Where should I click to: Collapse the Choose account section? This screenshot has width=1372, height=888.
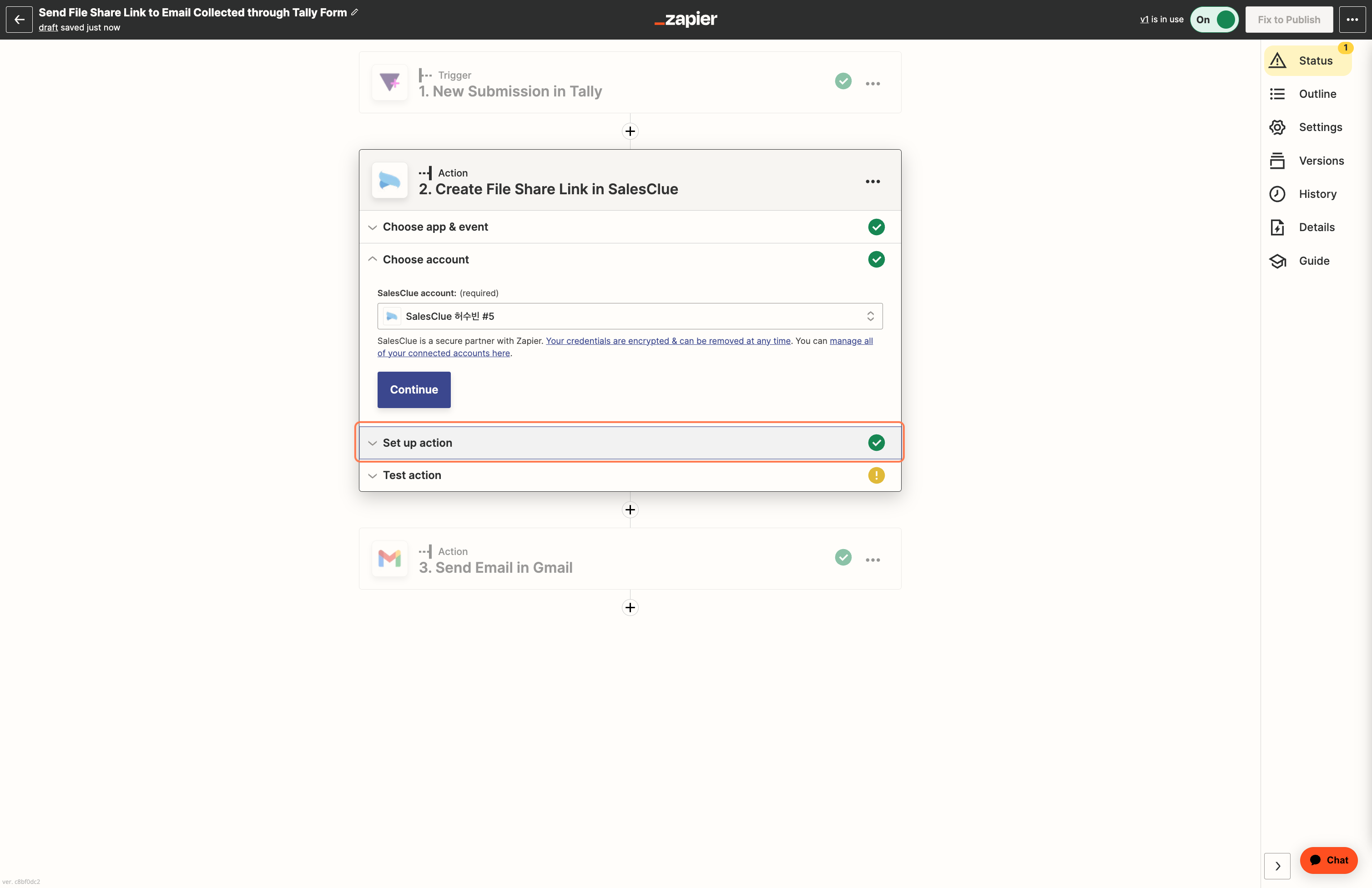pyautogui.click(x=630, y=259)
